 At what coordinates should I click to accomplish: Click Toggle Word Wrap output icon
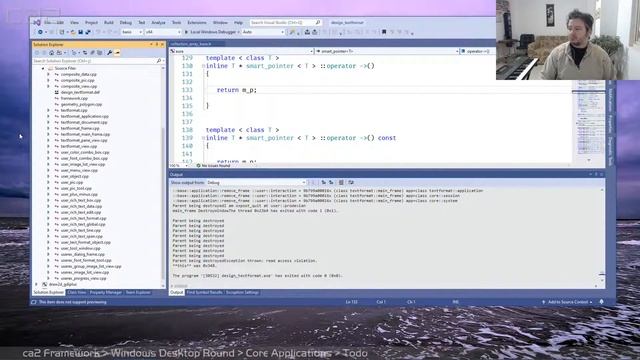coord(351,182)
